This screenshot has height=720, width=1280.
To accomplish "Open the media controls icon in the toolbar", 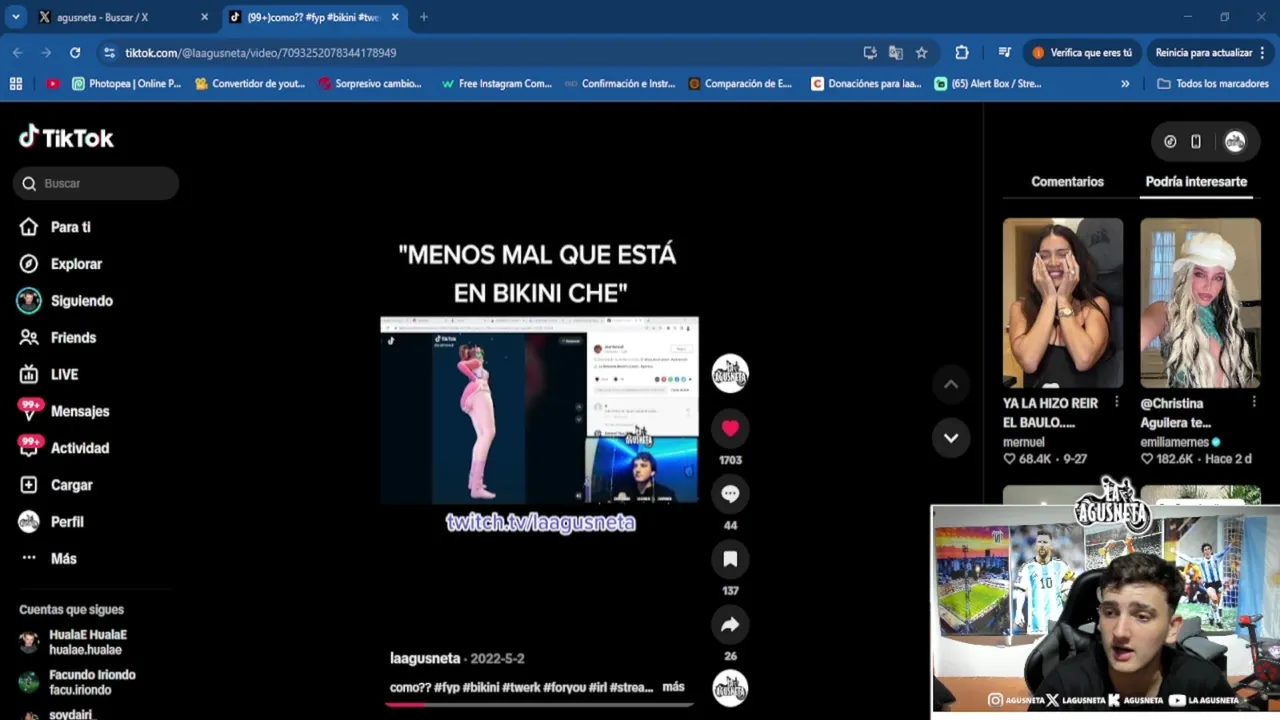I will tap(1005, 52).
